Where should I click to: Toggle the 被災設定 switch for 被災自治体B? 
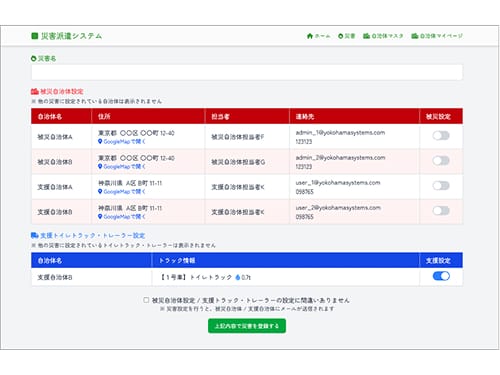(441, 161)
